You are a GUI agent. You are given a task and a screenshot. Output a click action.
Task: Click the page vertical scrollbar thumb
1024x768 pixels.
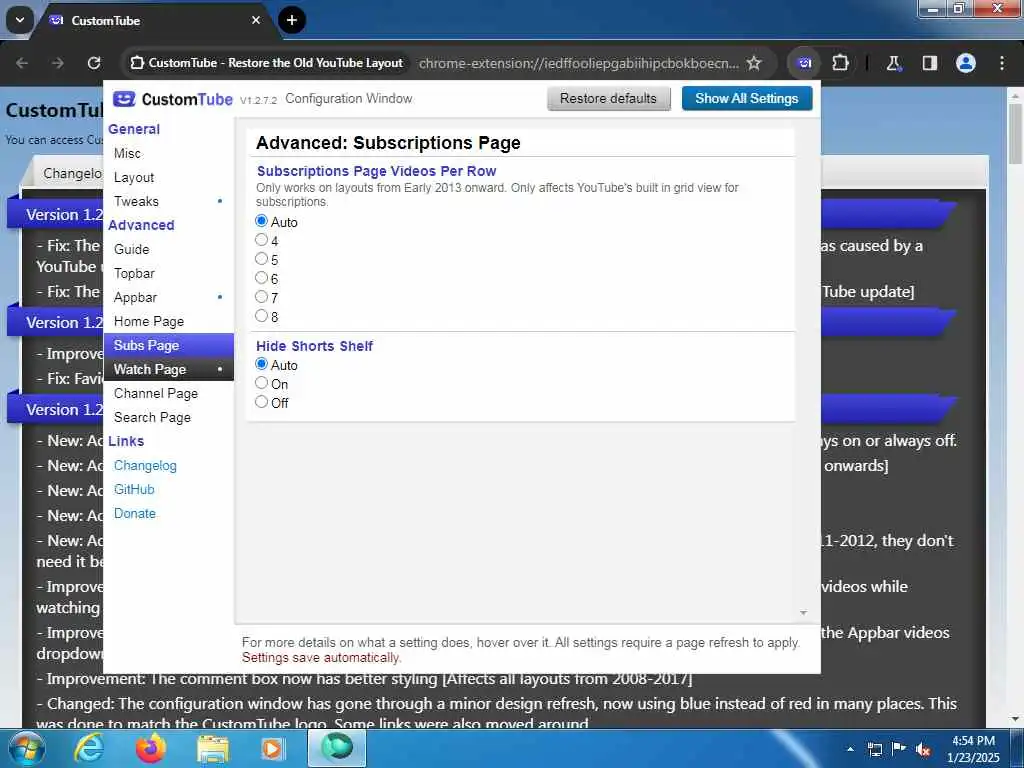click(x=1016, y=134)
